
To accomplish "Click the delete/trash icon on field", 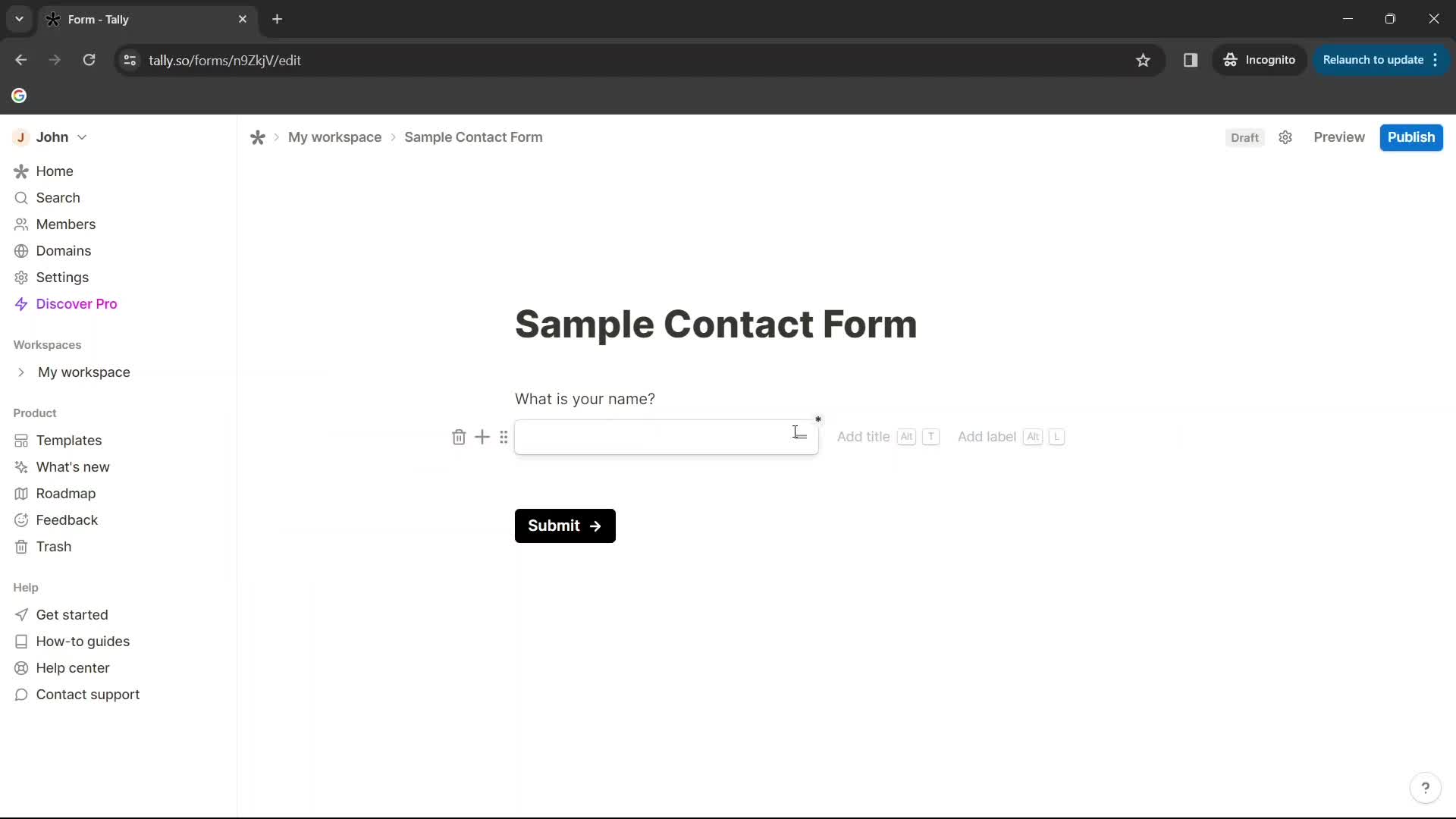I will (459, 436).
